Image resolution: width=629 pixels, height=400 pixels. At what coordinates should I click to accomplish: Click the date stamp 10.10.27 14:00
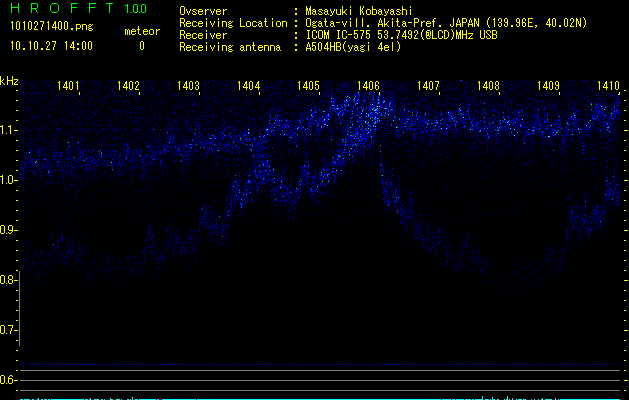(51, 45)
